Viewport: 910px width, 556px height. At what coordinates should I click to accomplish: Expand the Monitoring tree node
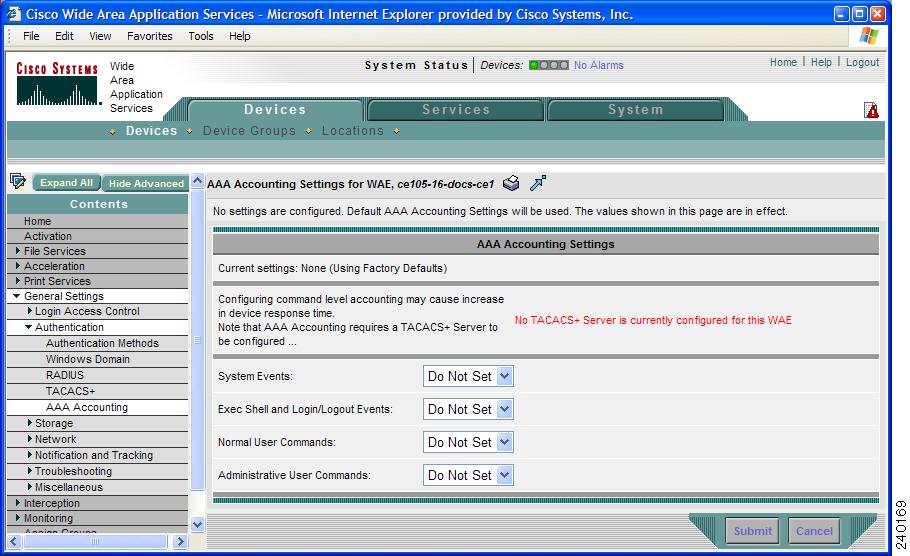18,518
